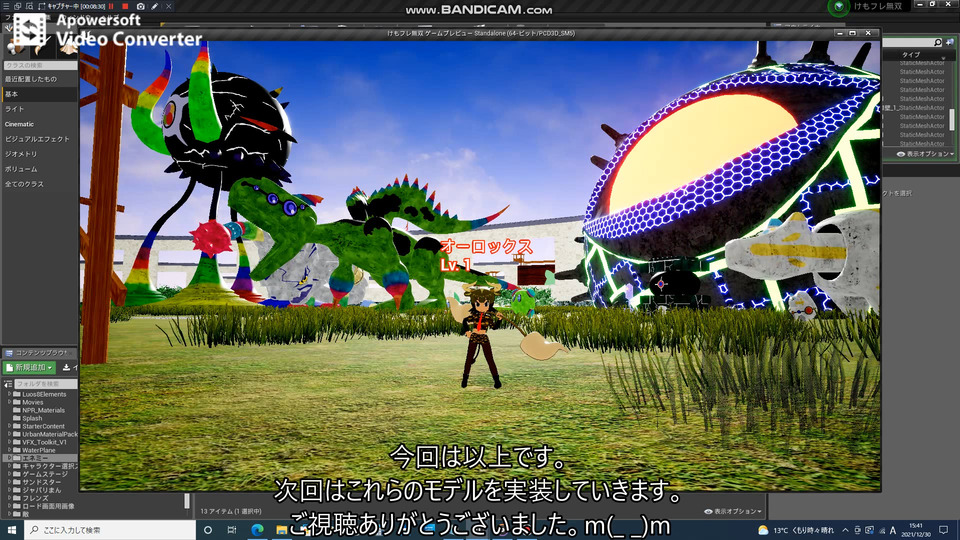Pause the Bandicam recording
Screen dimensions: 960x540
[111, 6]
